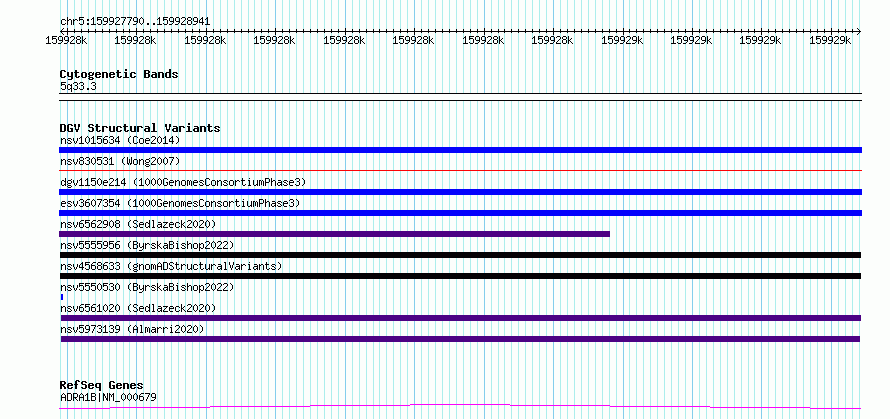Viewport: 890px width, 419px height.
Task: Select the purple bar under nsv6562908
Action: pos(334,234)
